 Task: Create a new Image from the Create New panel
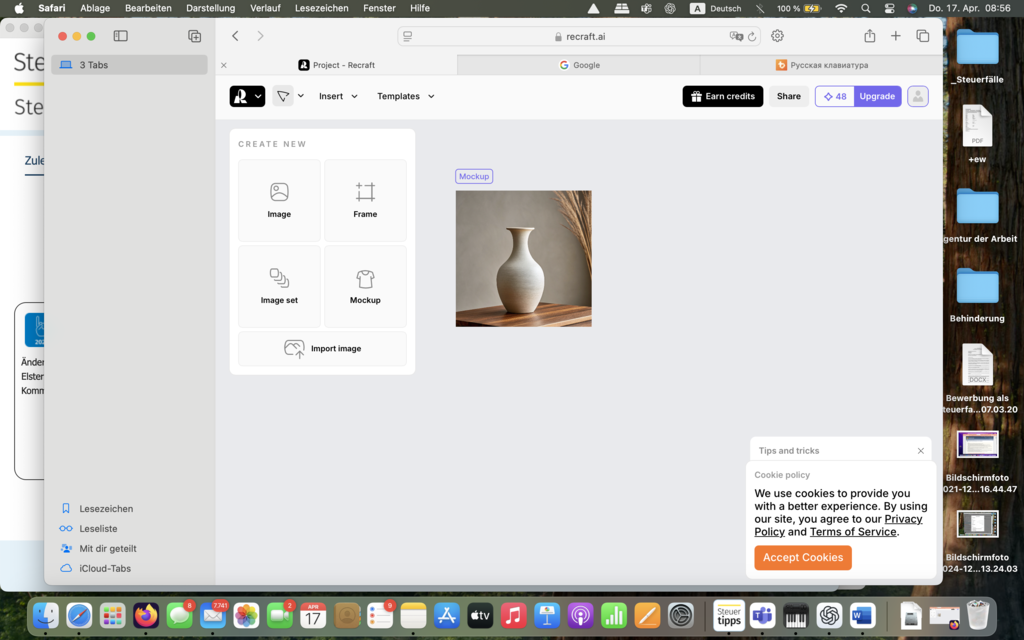(279, 200)
